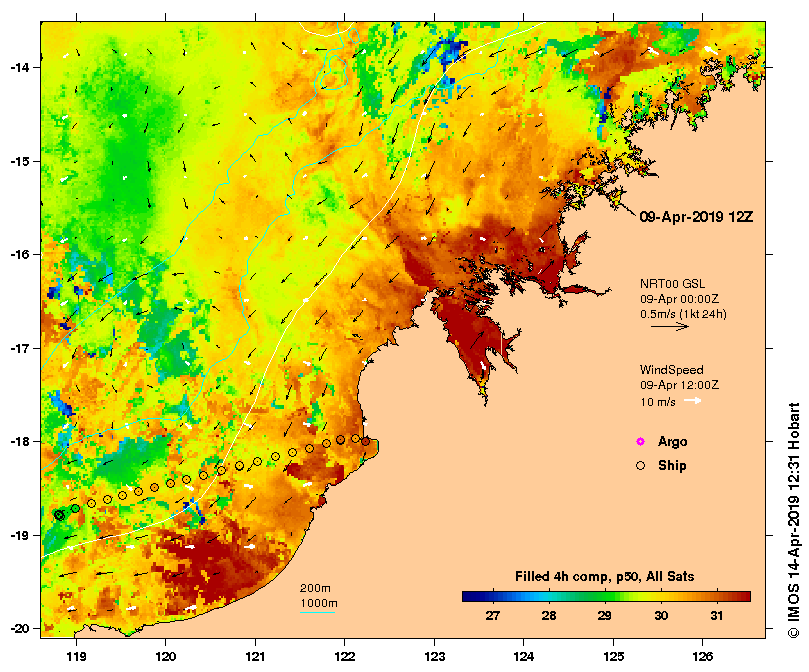Click the 10 m/s label

658,402
